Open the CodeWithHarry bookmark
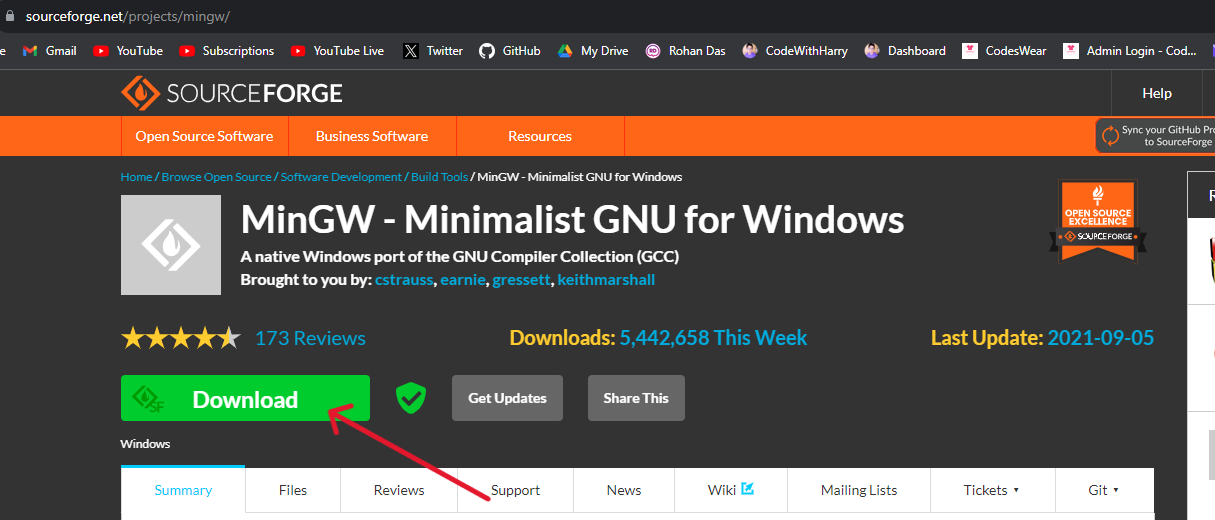 [x=795, y=51]
